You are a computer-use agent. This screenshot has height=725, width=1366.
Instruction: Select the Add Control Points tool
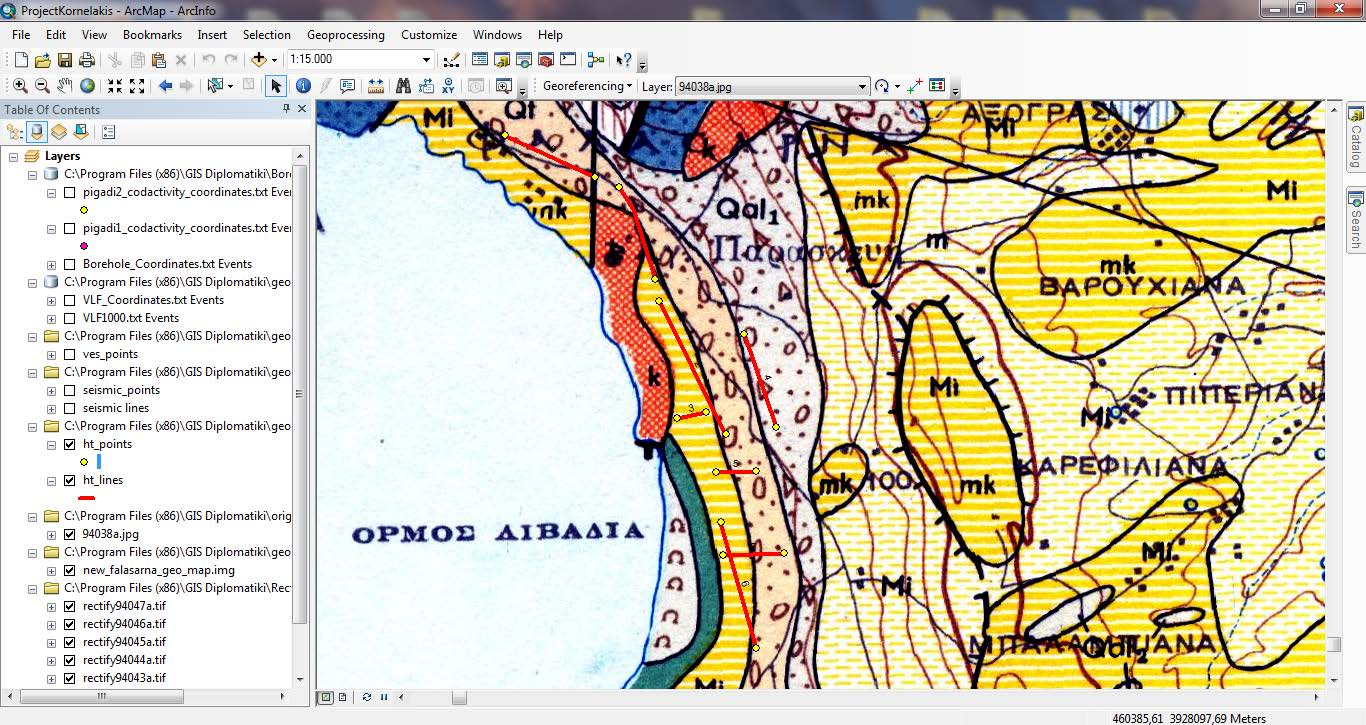point(914,86)
